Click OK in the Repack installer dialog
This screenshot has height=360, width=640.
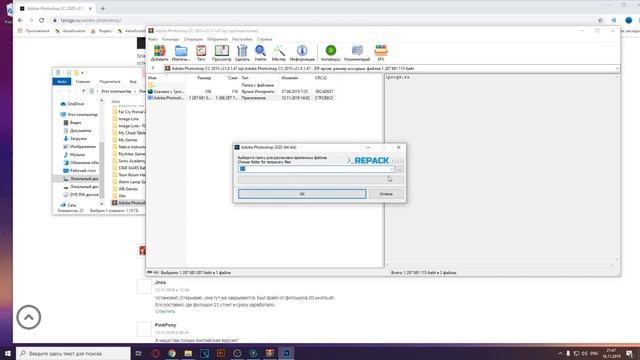pyautogui.click(x=302, y=194)
